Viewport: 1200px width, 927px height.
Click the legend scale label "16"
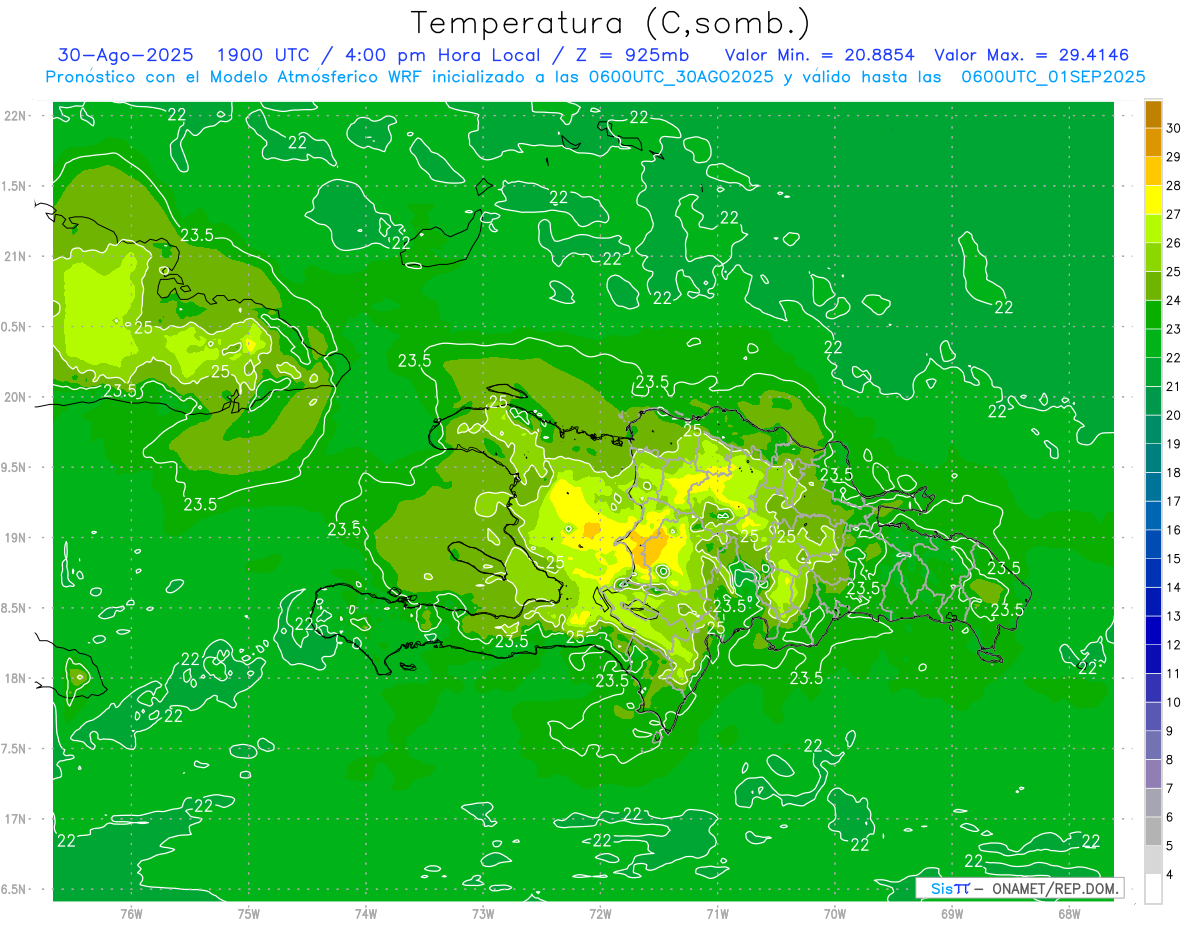(1174, 530)
